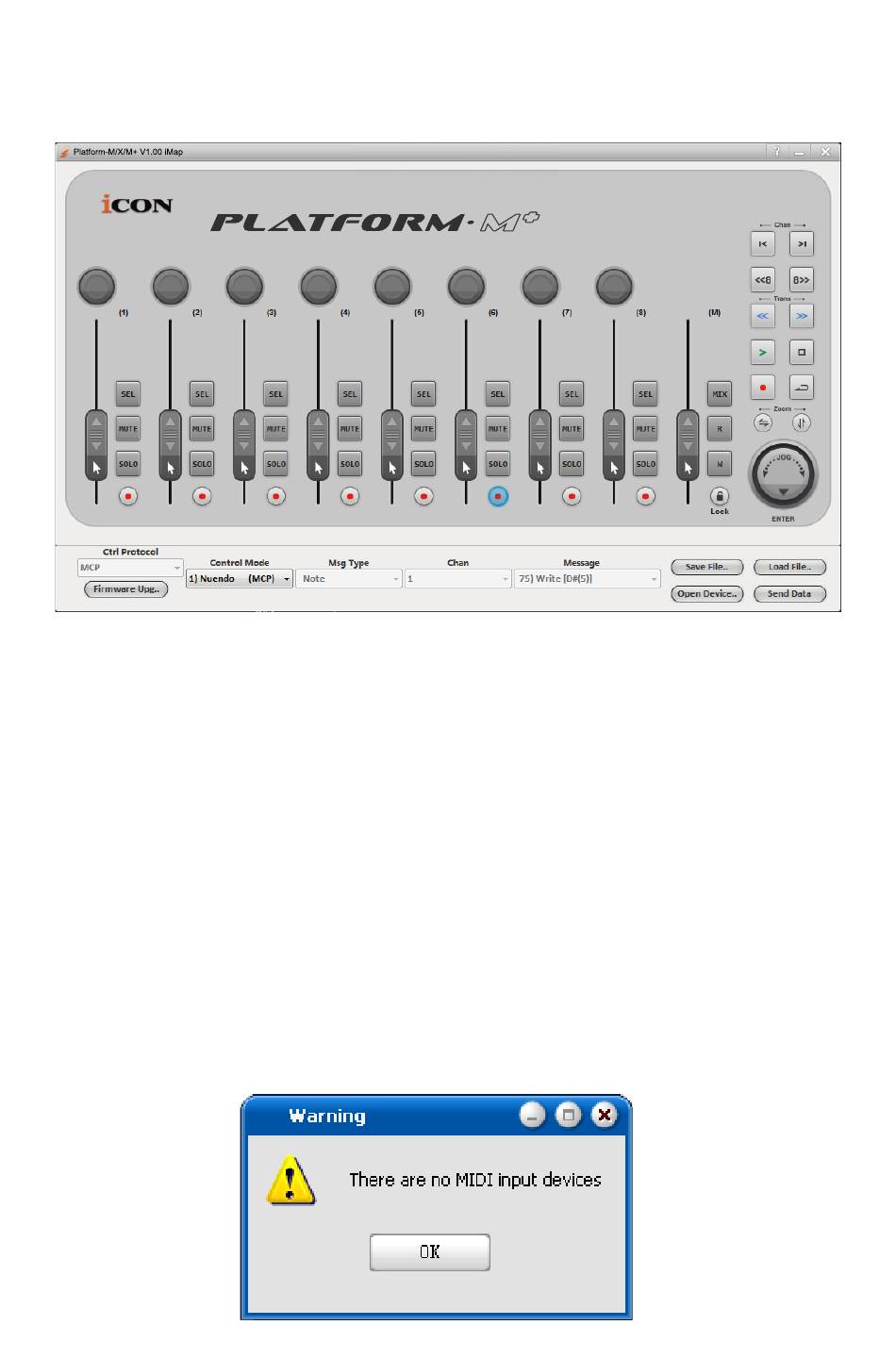Click the Lock padlock icon
The image size is (896, 1358).
pos(720,496)
